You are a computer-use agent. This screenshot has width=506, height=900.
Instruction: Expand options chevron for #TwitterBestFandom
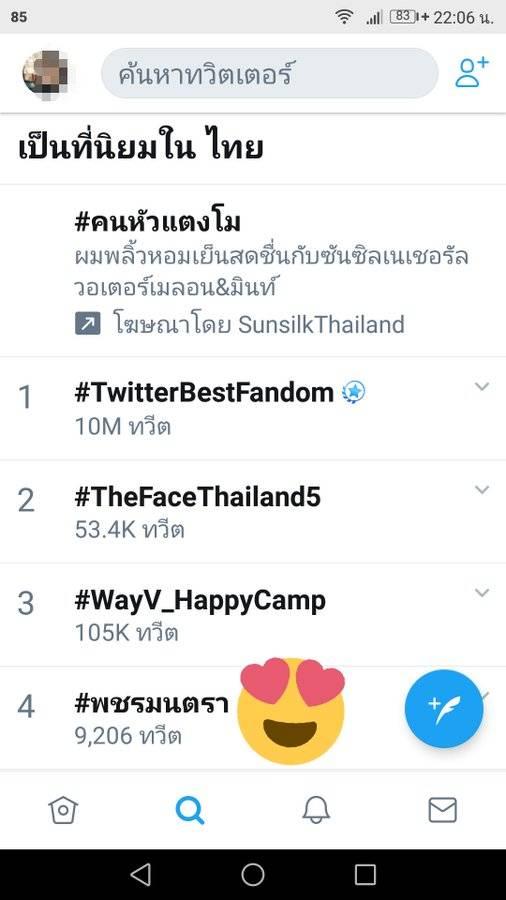coord(482,386)
